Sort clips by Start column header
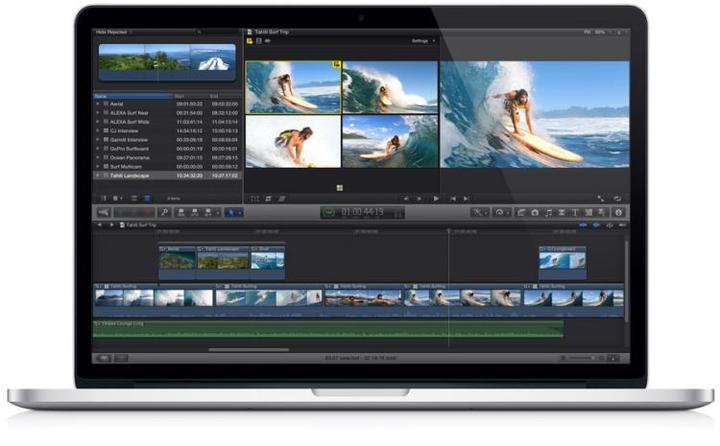The image size is (720, 446). pyautogui.click(x=191, y=96)
